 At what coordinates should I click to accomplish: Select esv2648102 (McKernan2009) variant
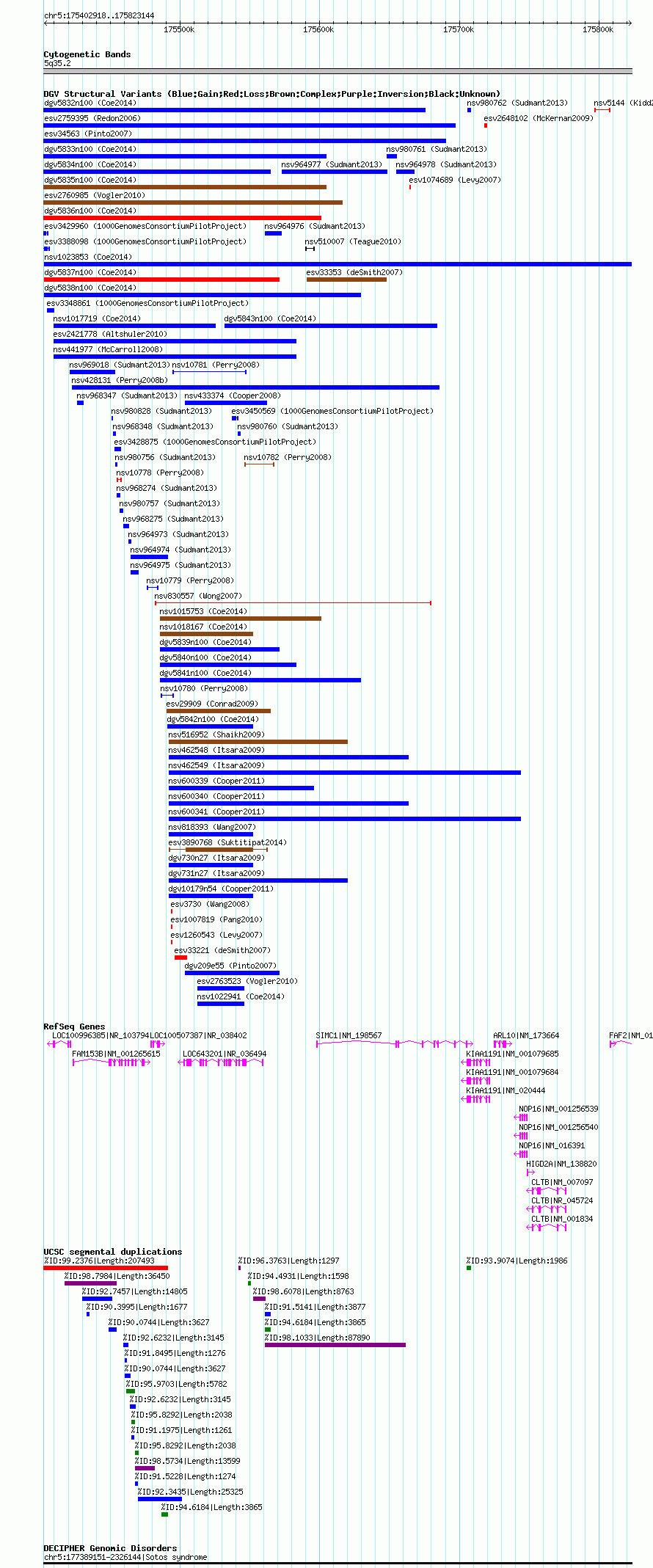coord(486,125)
